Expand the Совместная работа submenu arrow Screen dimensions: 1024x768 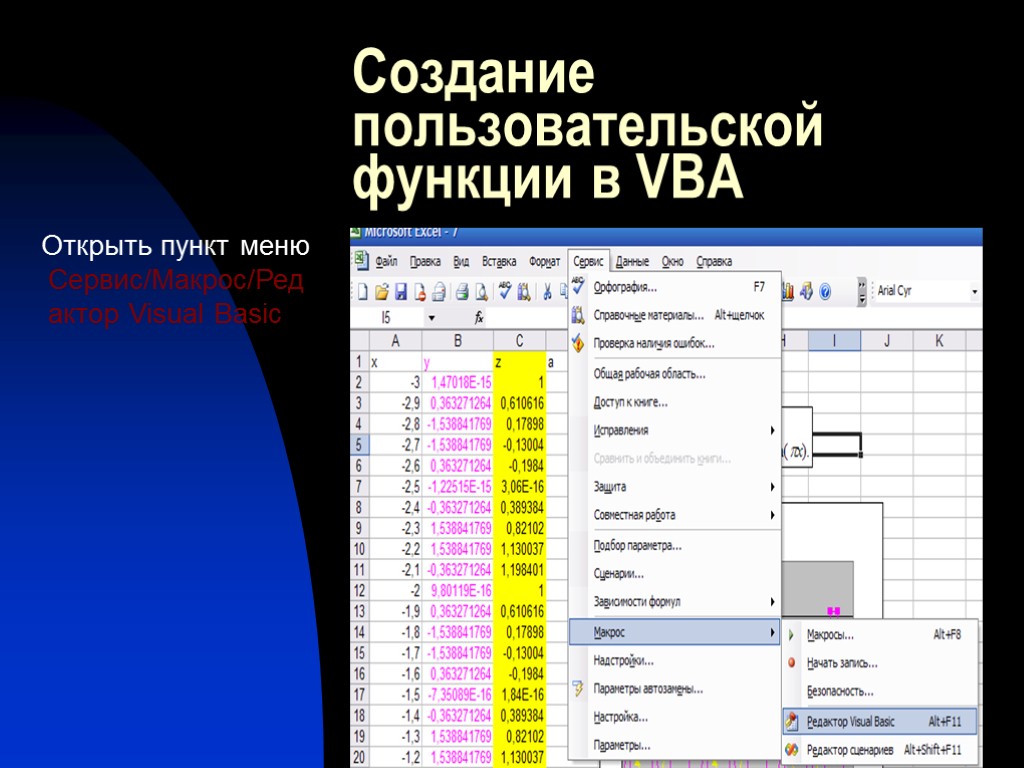pos(772,515)
